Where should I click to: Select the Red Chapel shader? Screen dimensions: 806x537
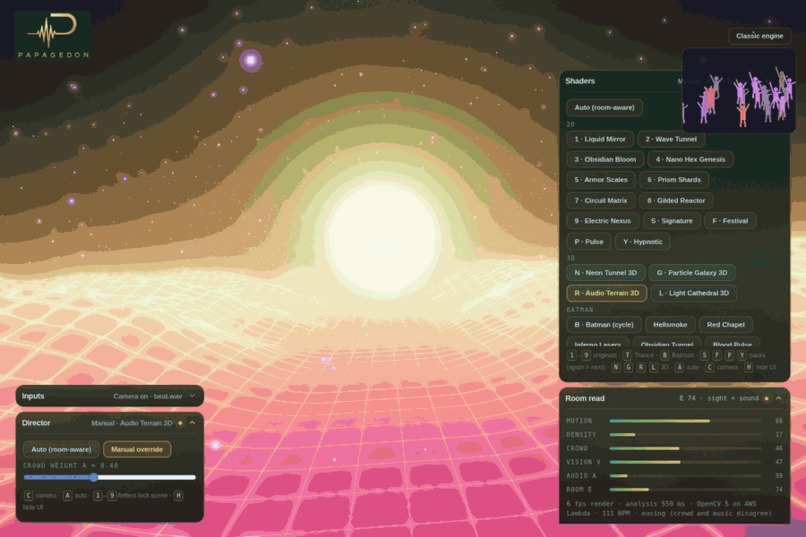(x=725, y=325)
